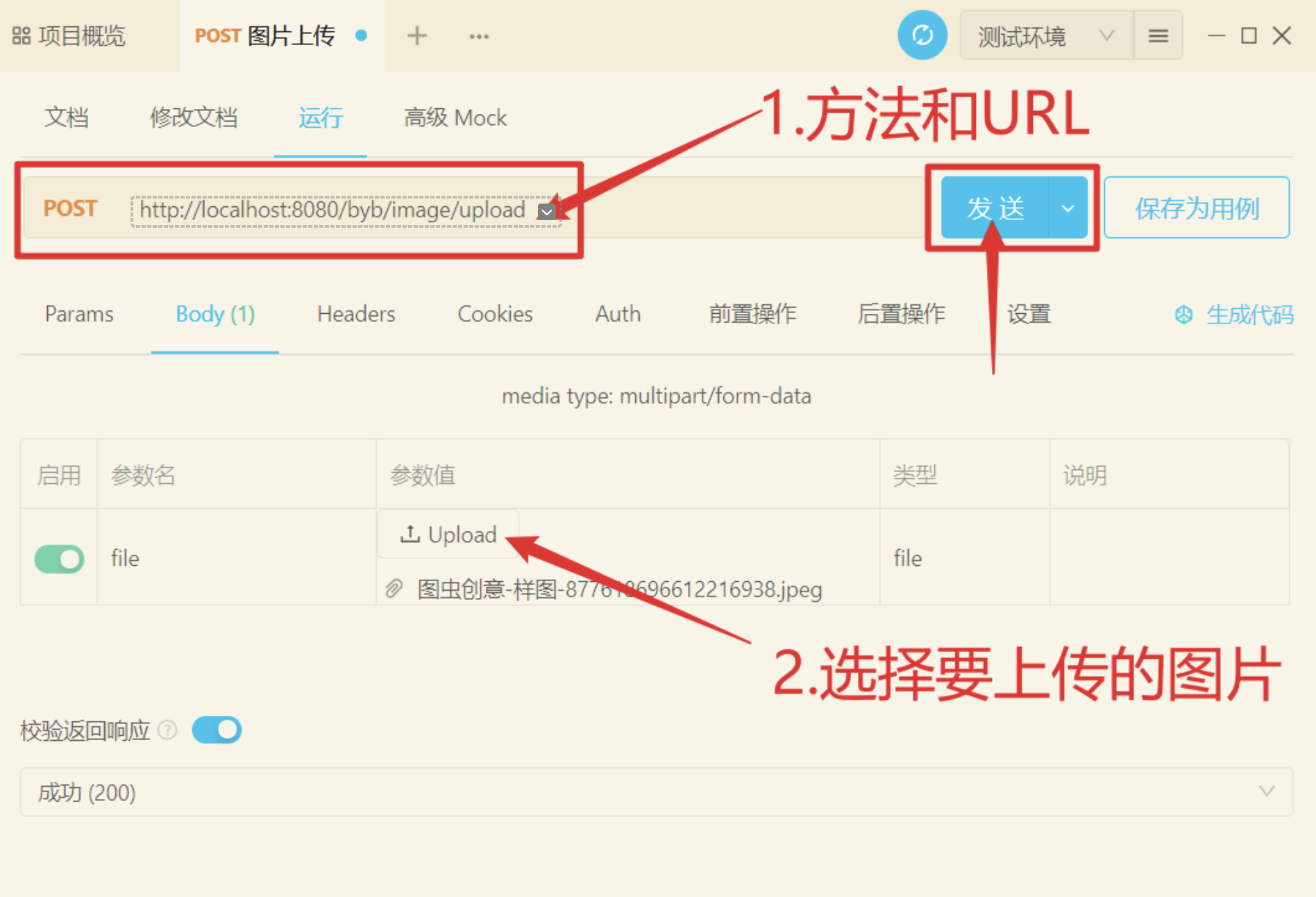Toggle the 校验返回响应 switch

217,730
